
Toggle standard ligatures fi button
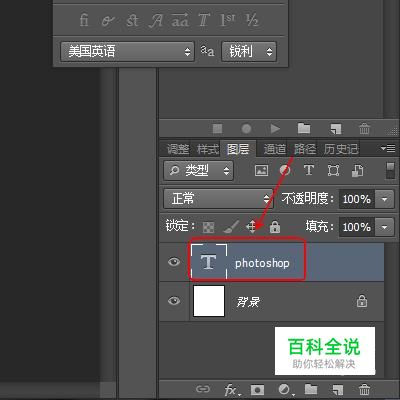coord(84,20)
